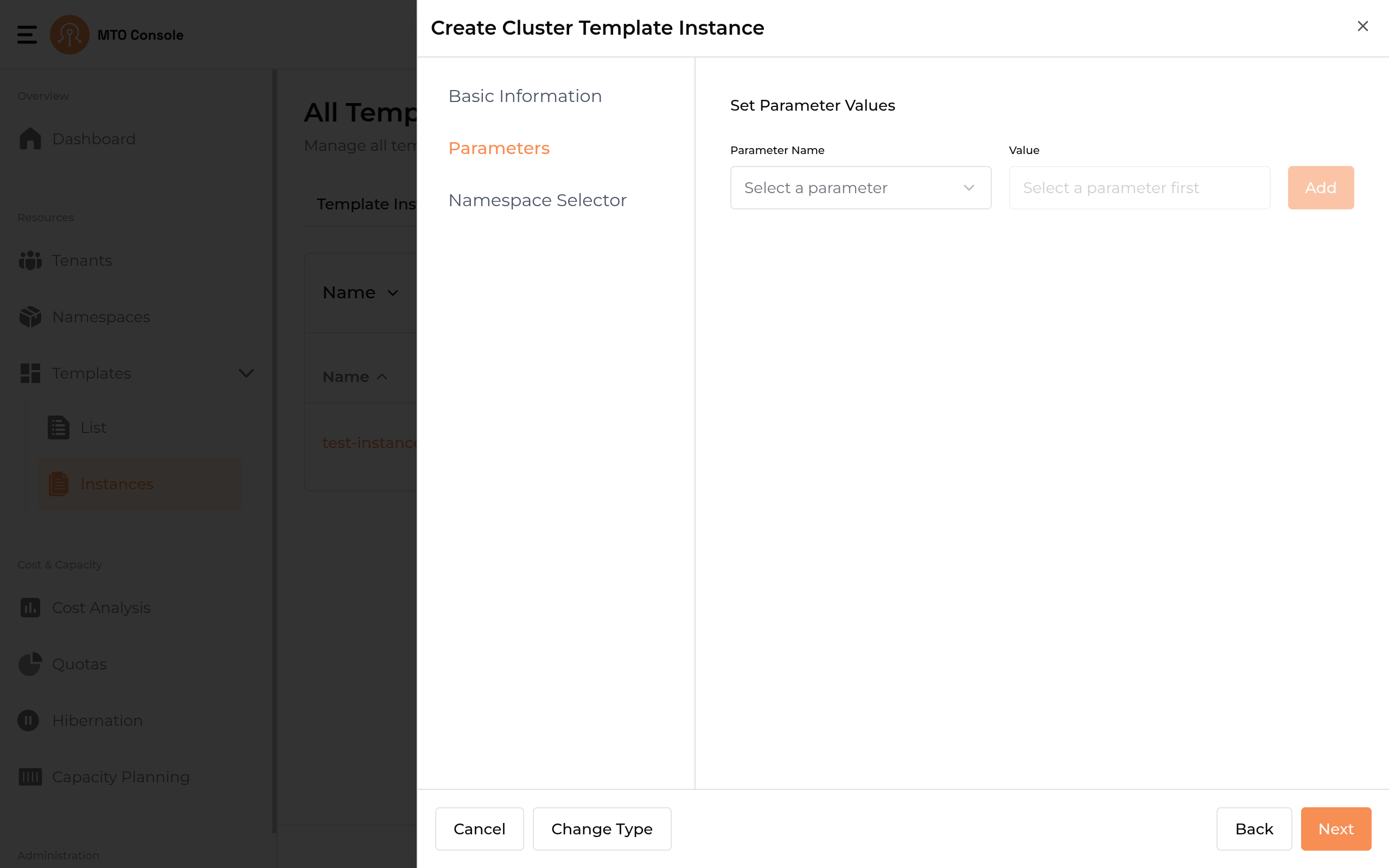Click the MTO Console logo
This screenshot has width=1389, height=868.
click(x=69, y=34)
